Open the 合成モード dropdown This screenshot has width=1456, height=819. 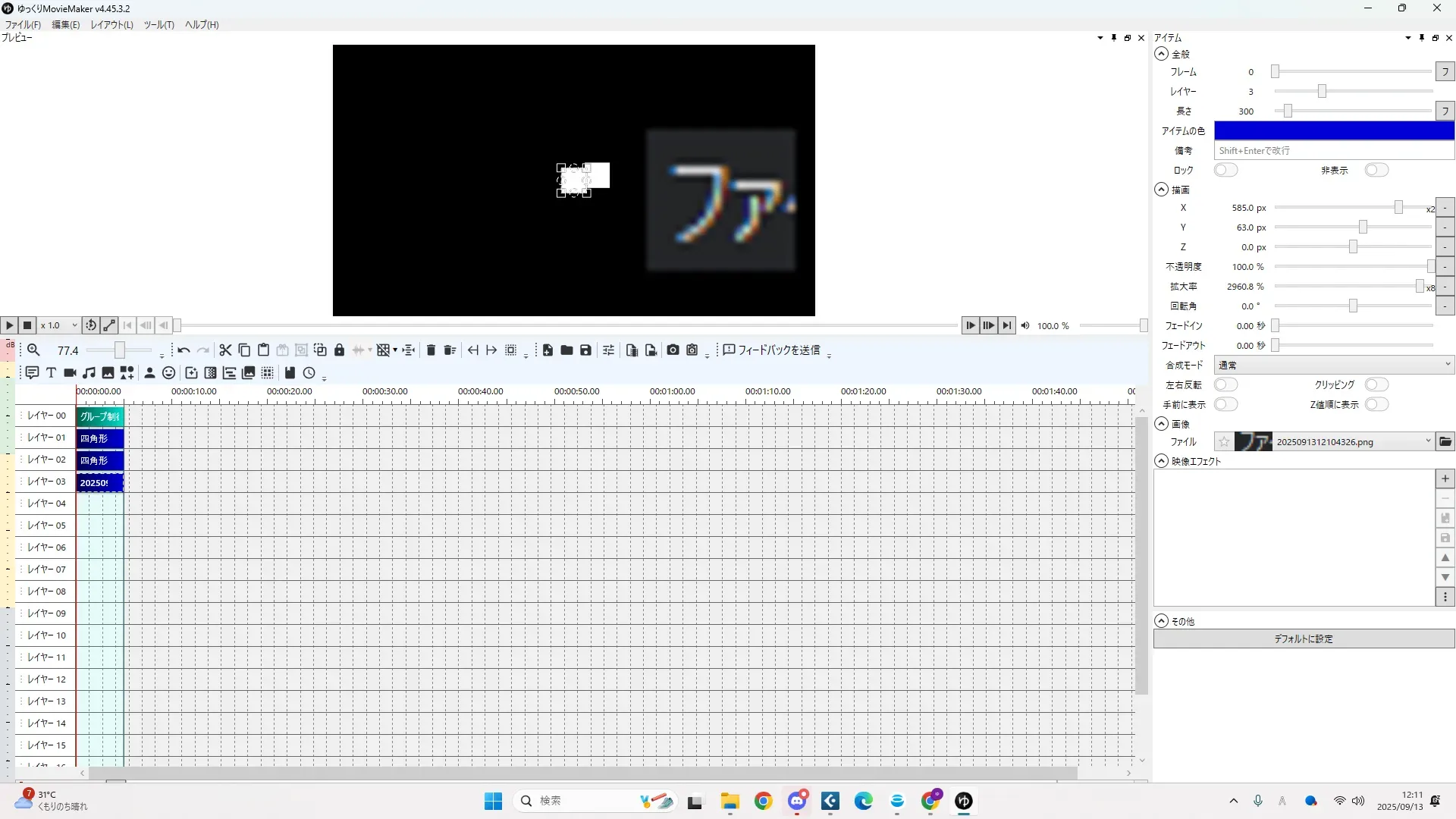(x=1334, y=365)
